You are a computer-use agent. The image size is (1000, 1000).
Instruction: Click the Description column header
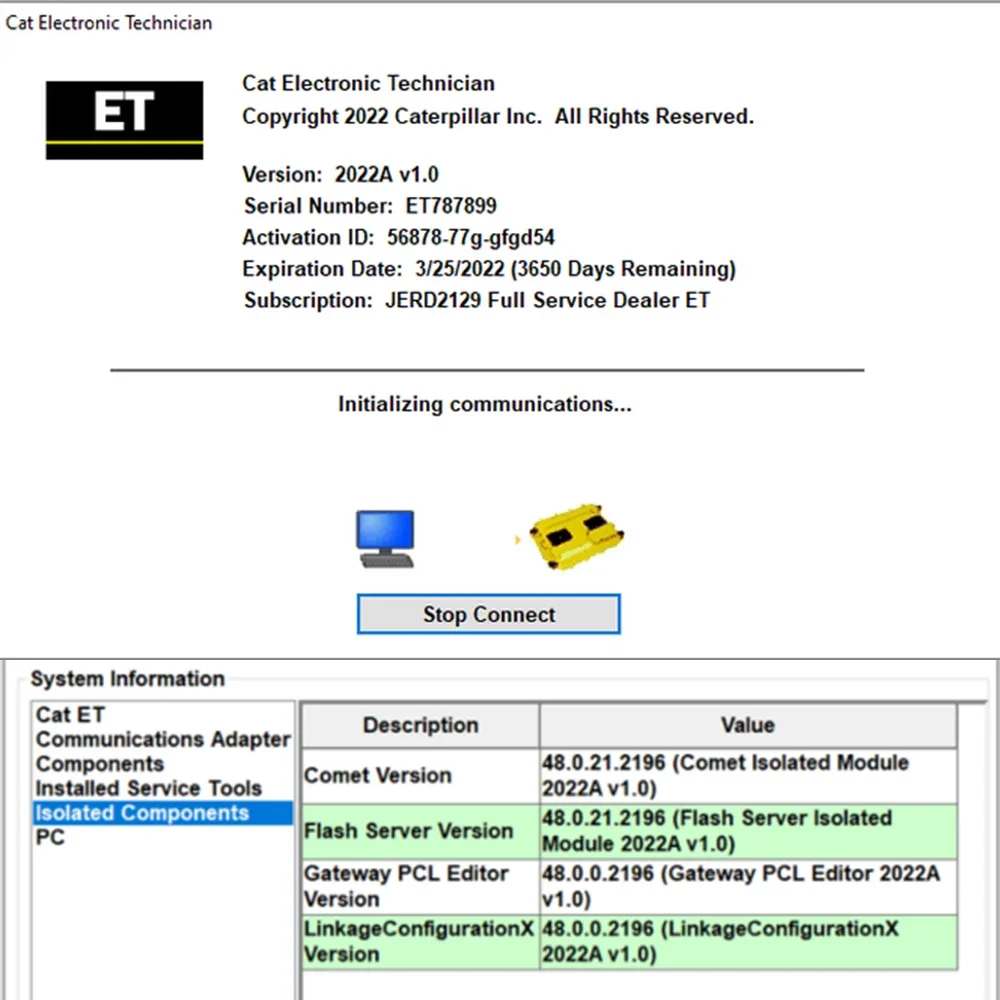pyautogui.click(x=420, y=726)
